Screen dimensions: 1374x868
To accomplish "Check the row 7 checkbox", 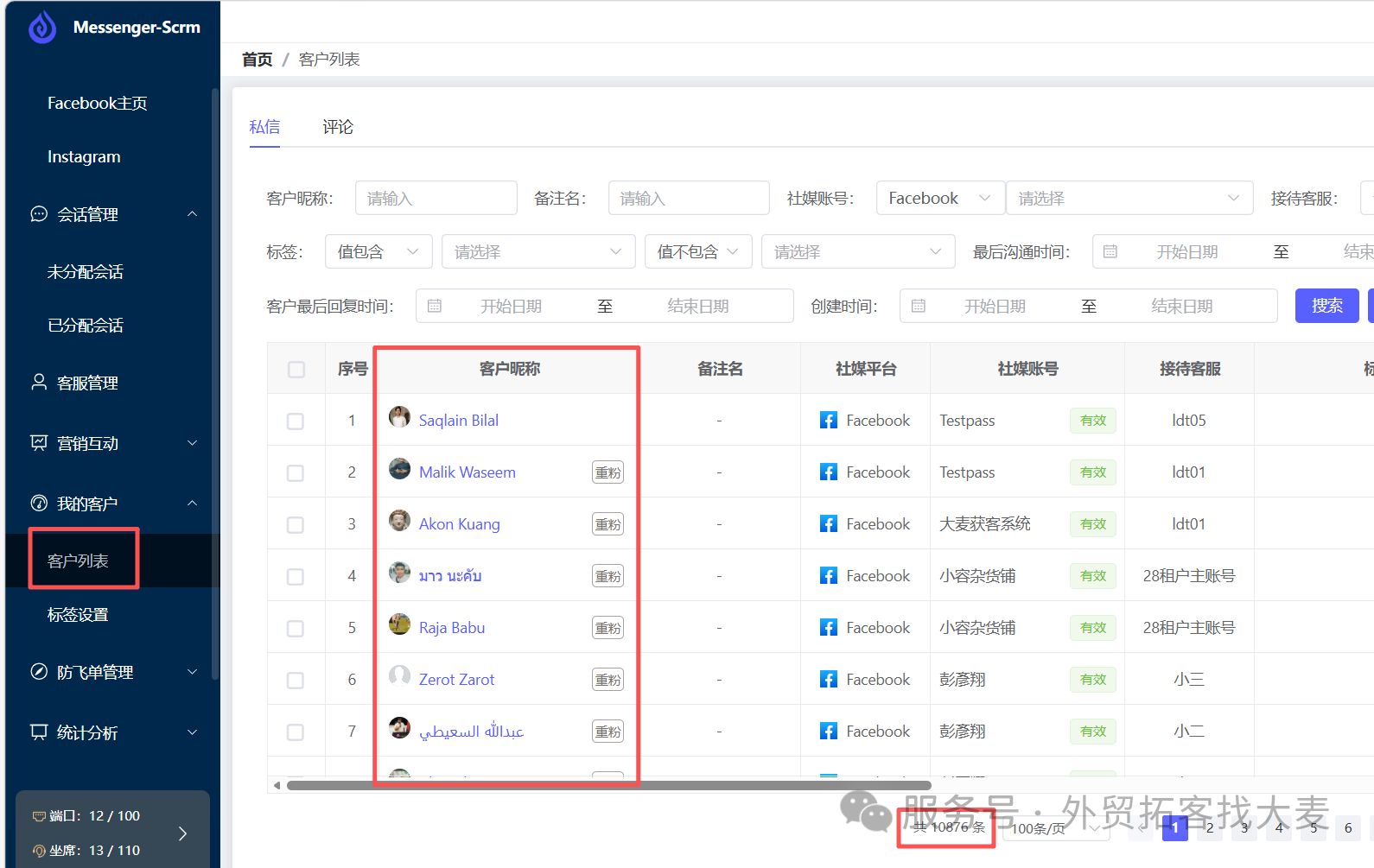I will [296, 732].
